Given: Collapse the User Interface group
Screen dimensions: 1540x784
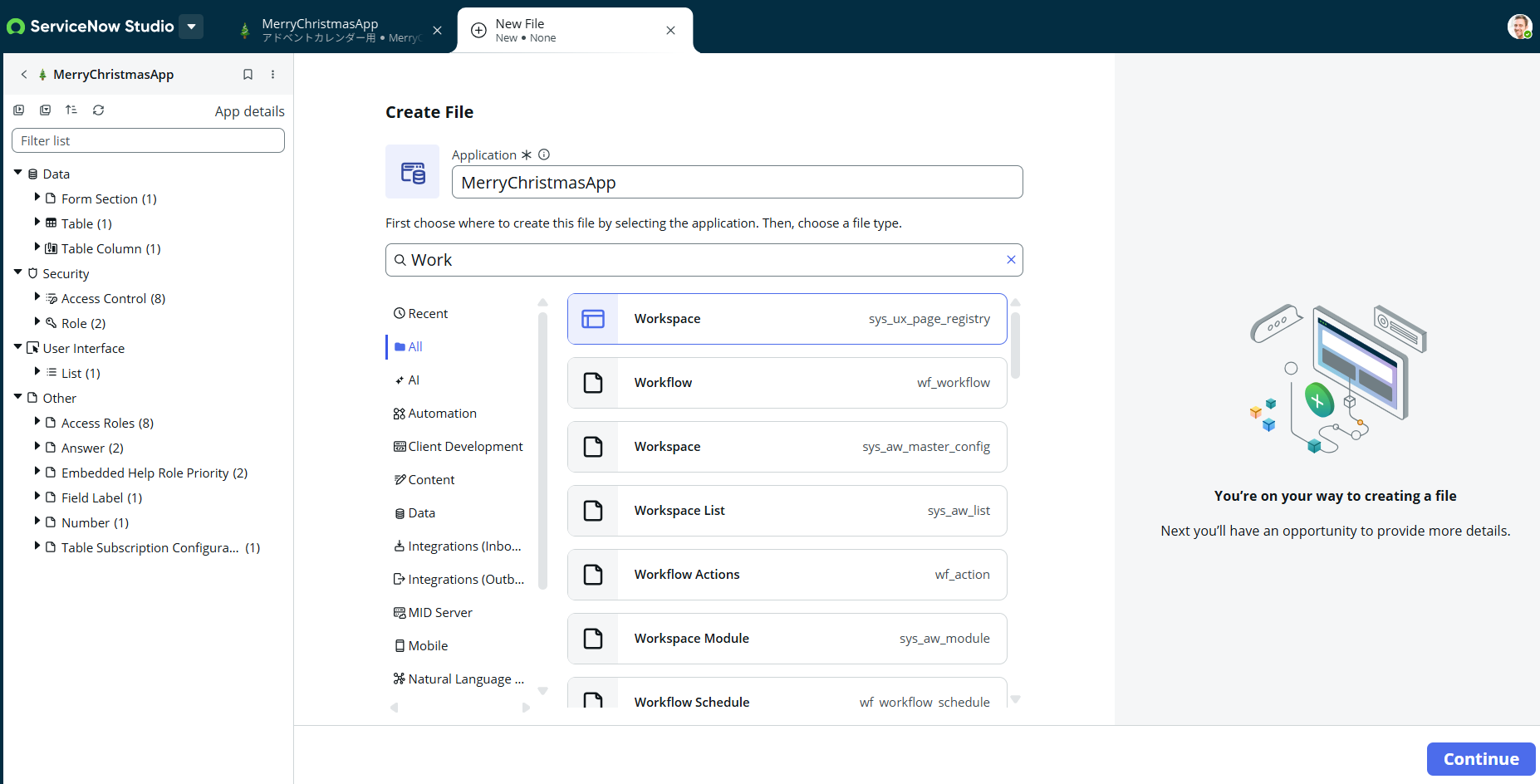Looking at the screenshot, I should pos(17,347).
